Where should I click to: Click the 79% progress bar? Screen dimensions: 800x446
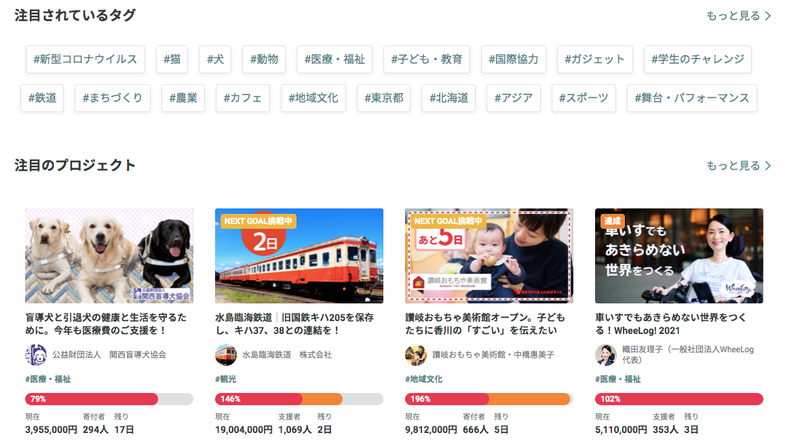click(x=109, y=399)
